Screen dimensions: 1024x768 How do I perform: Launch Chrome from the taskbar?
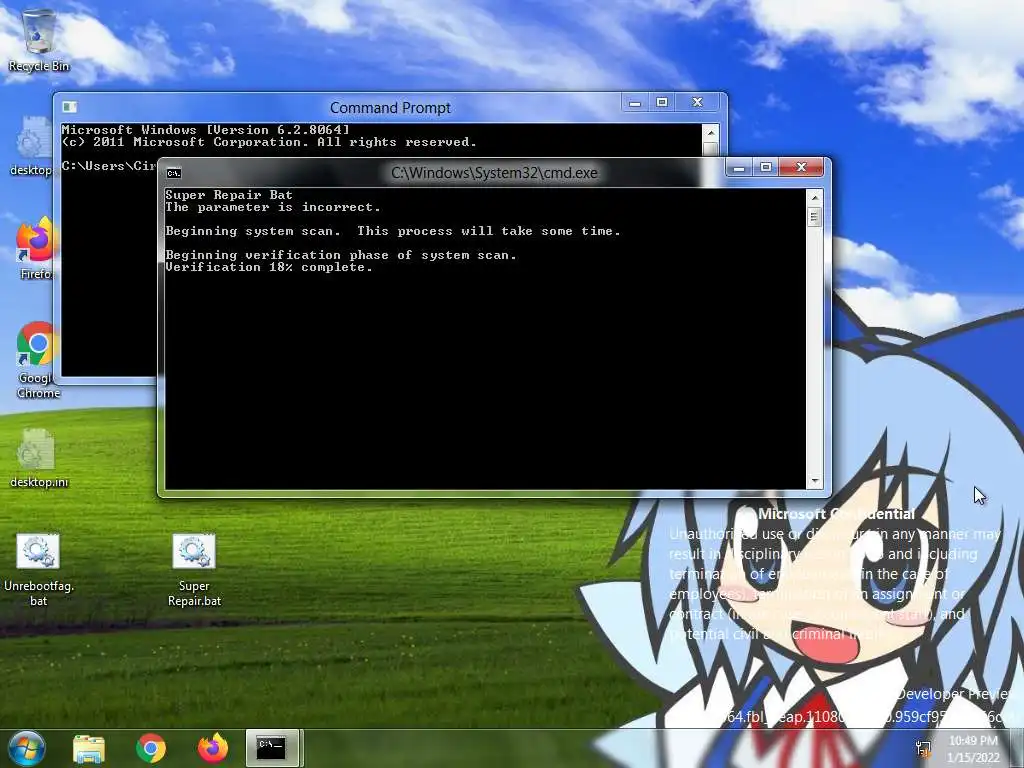151,748
